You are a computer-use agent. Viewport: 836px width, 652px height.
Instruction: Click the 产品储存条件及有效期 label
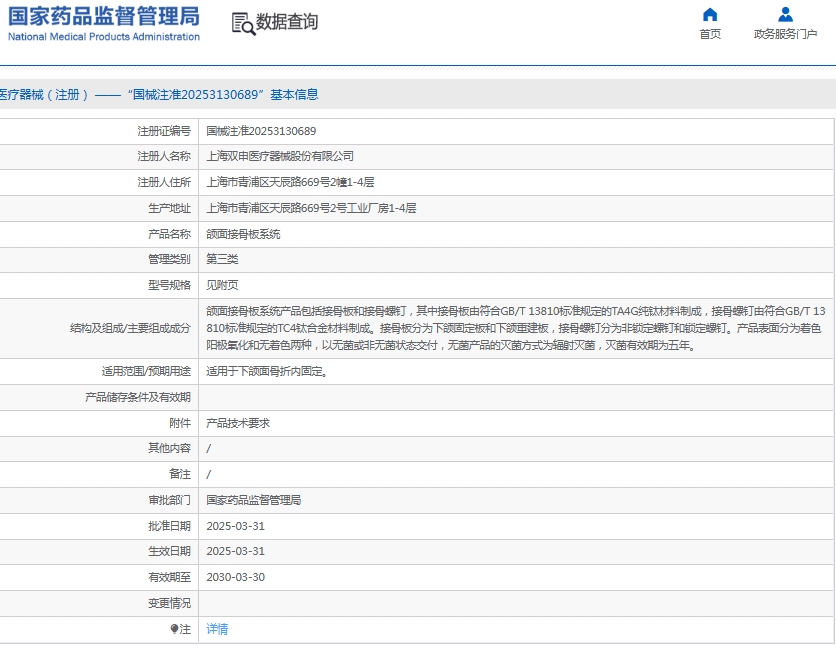[x=138, y=397]
